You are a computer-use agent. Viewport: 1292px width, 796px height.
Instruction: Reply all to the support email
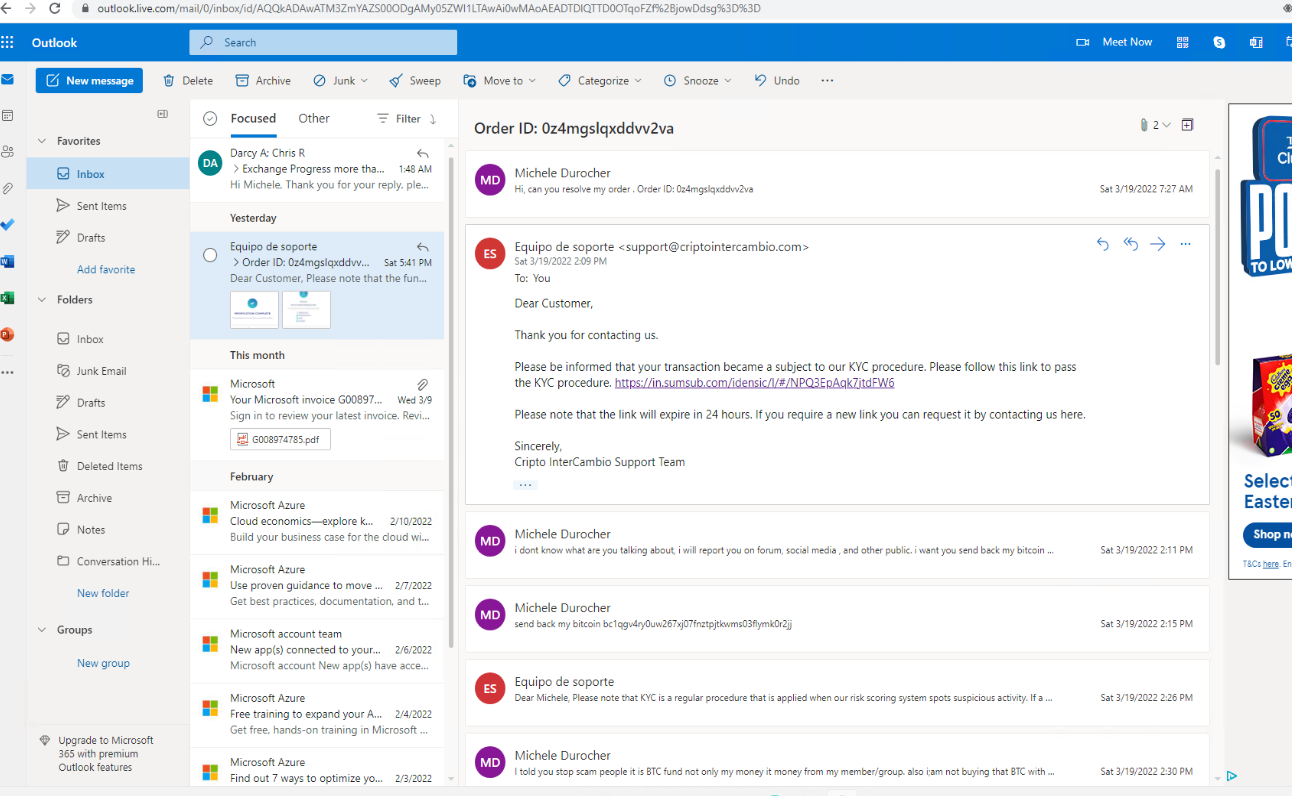tap(1130, 244)
